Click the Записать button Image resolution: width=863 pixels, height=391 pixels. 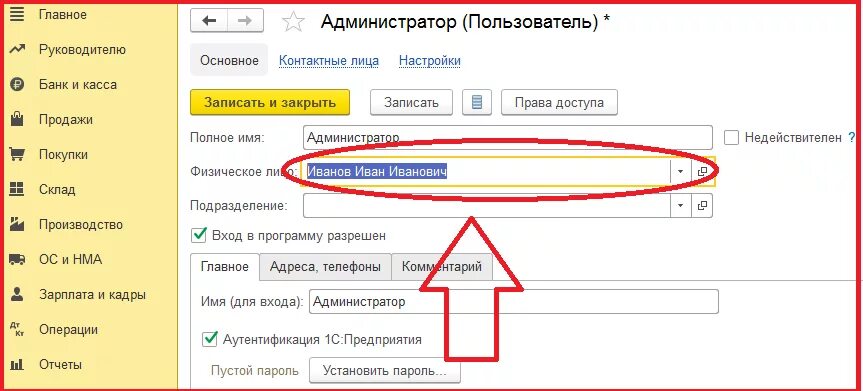pyautogui.click(x=411, y=102)
